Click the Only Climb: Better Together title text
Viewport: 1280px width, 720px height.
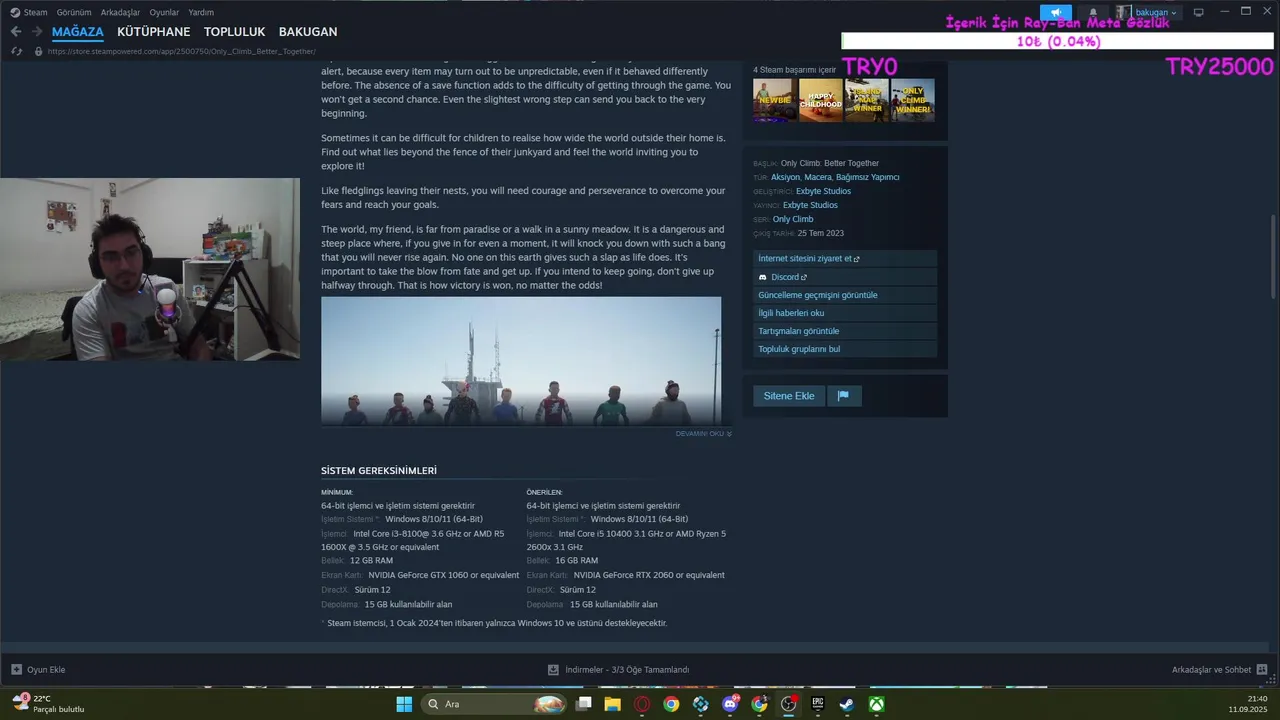click(830, 163)
